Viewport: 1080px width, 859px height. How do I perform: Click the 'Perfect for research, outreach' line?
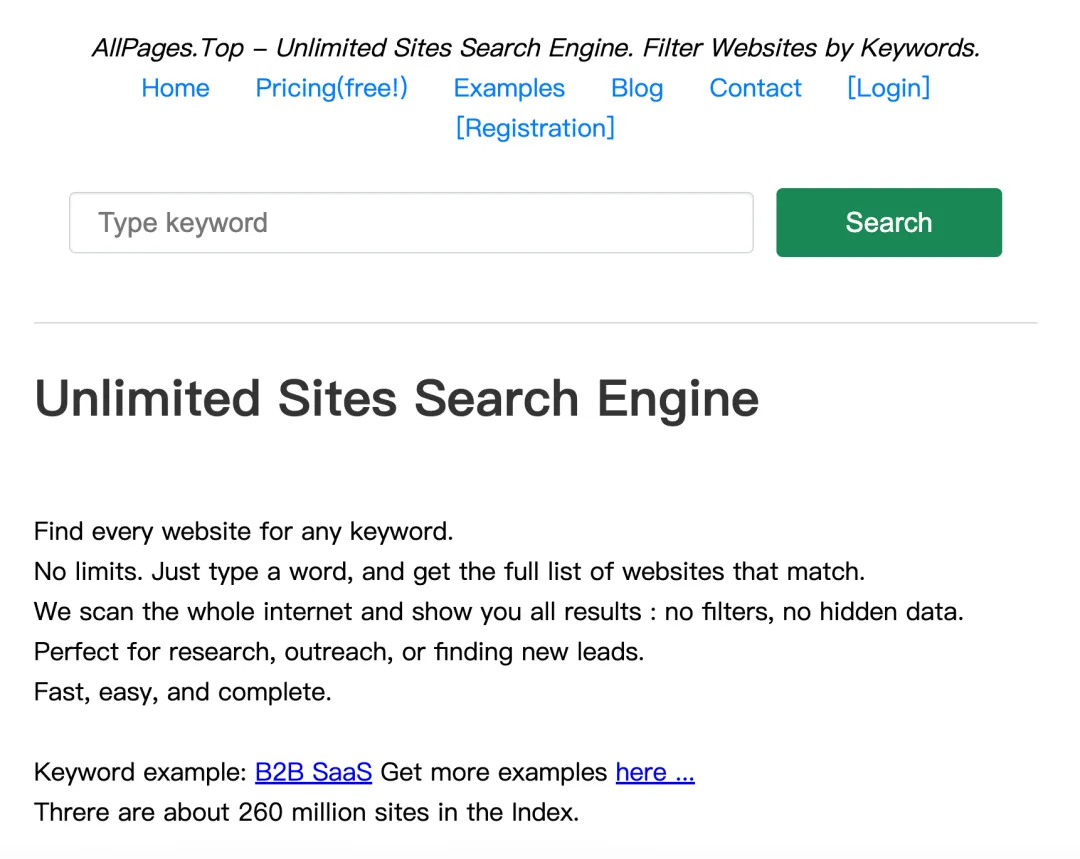point(339,652)
